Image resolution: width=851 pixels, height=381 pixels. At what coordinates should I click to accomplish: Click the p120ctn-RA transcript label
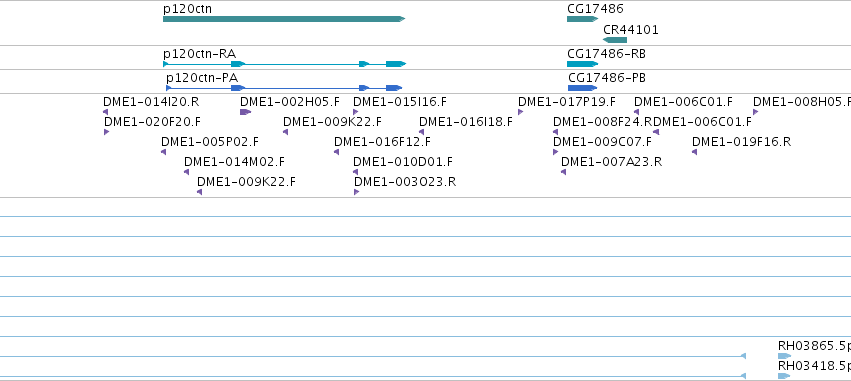pos(199,54)
